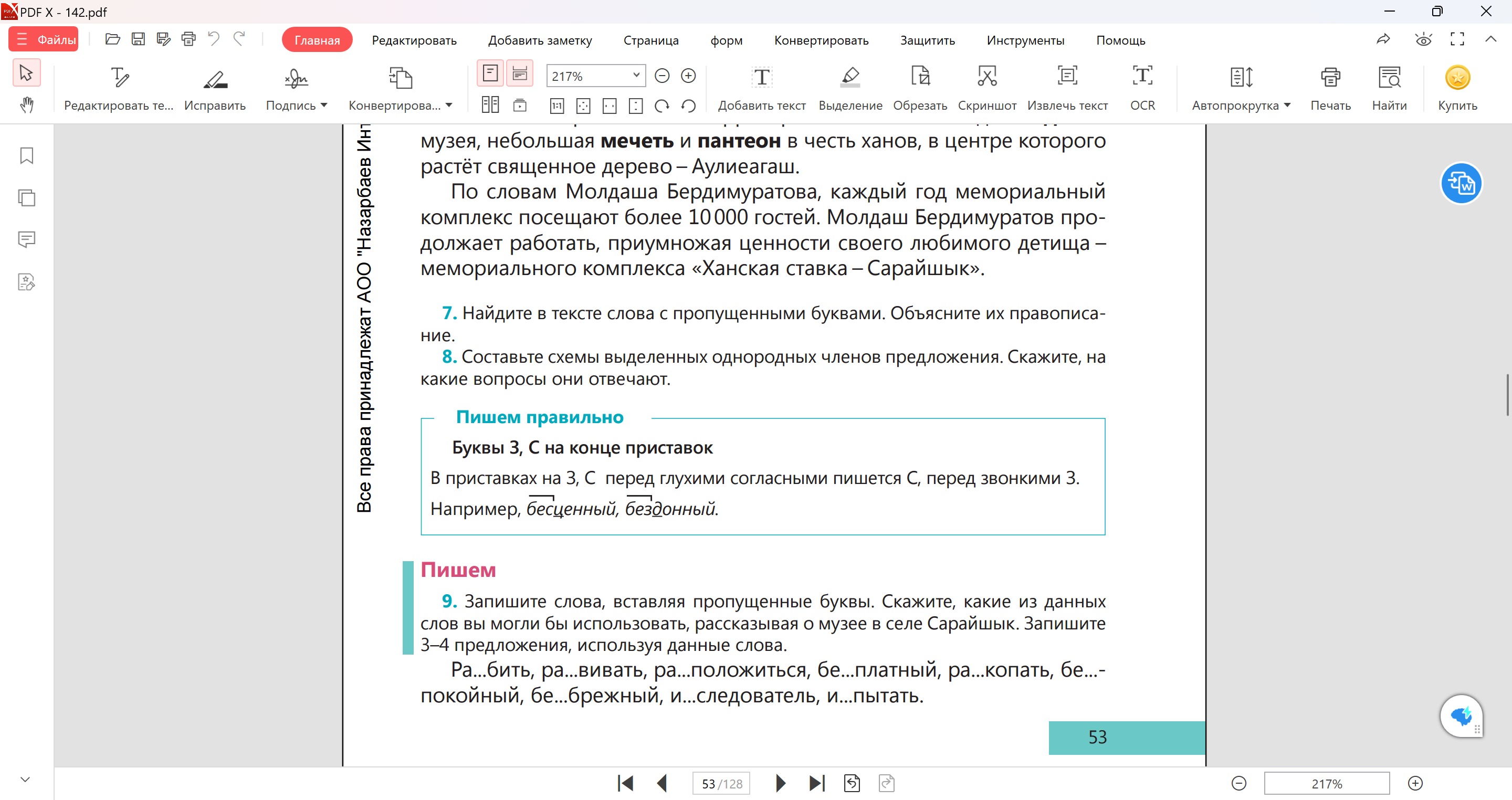Switch to the Конвертировать tab

pyautogui.click(x=821, y=40)
